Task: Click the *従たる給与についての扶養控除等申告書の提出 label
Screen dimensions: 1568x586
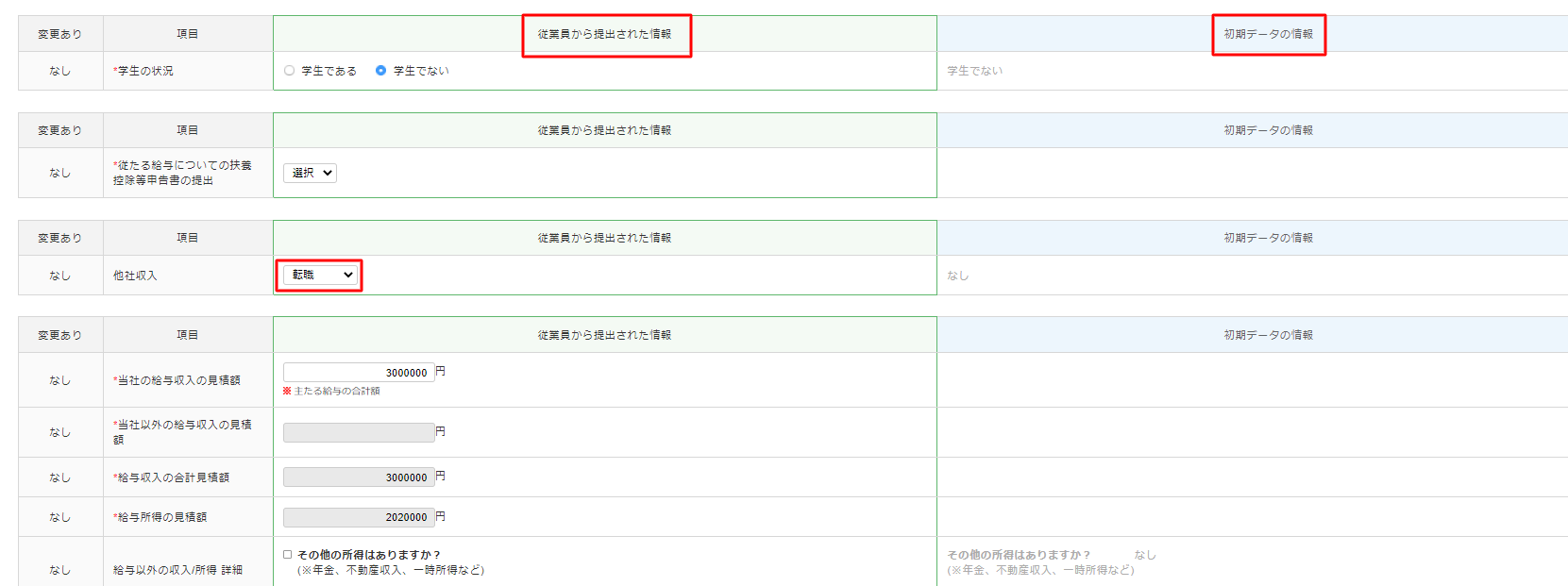Action: (182, 173)
